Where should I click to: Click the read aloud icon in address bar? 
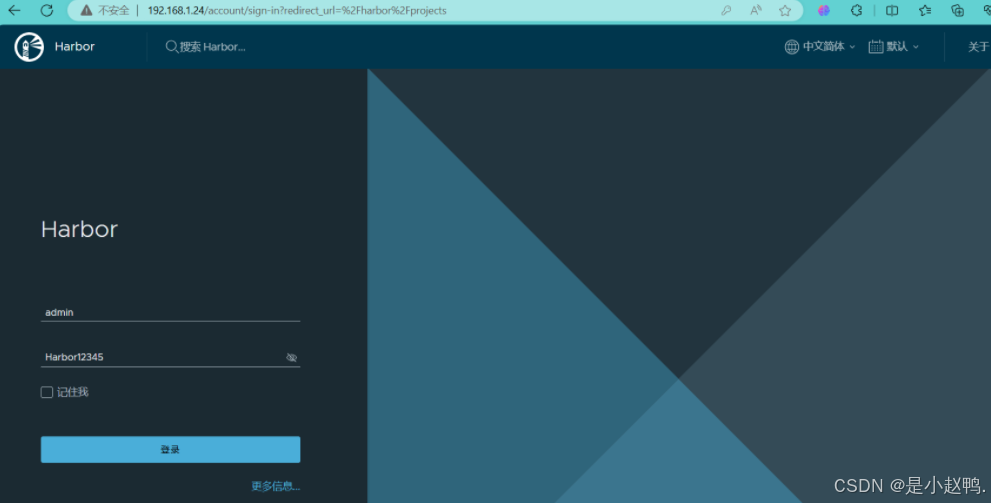pos(755,10)
